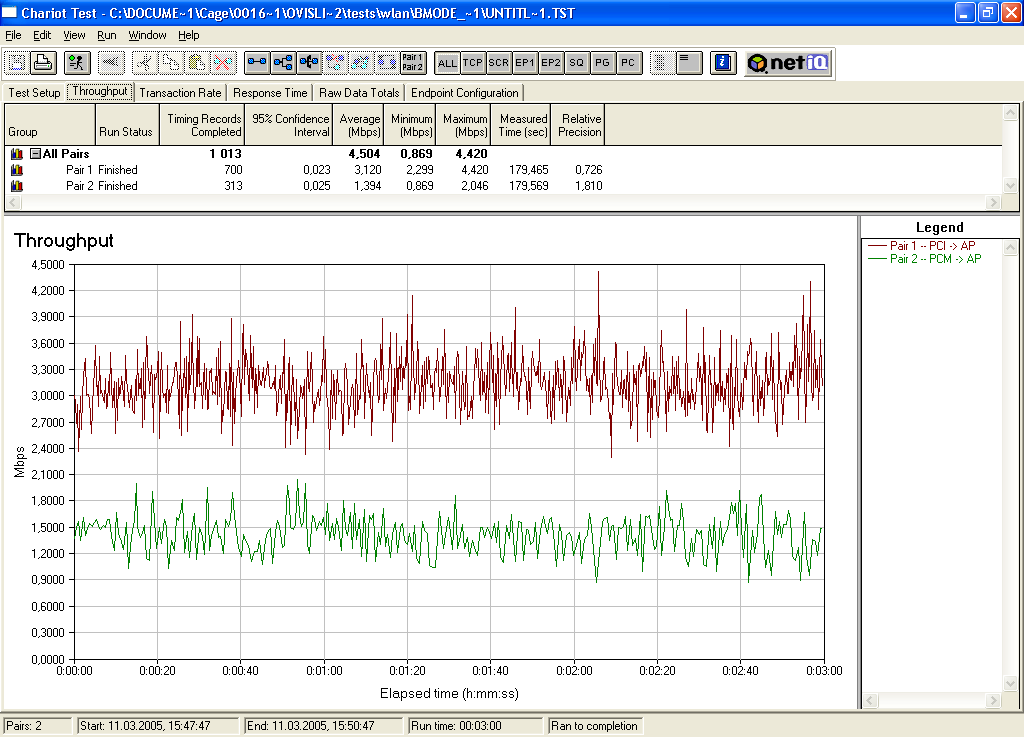Open the Window menu
The height and width of the screenshot is (737, 1024).
[147, 35]
